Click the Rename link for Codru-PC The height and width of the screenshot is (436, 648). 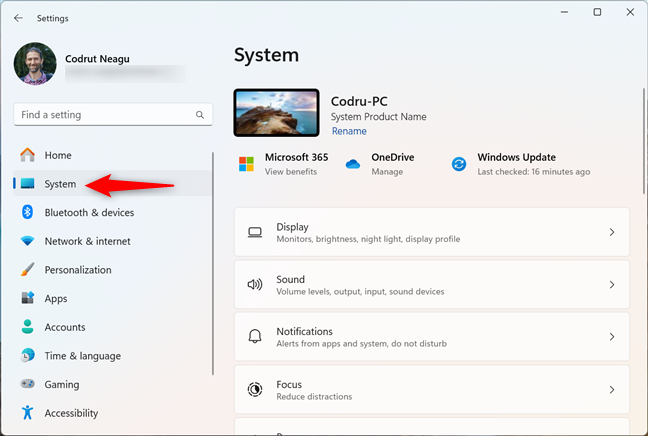(349, 131)
